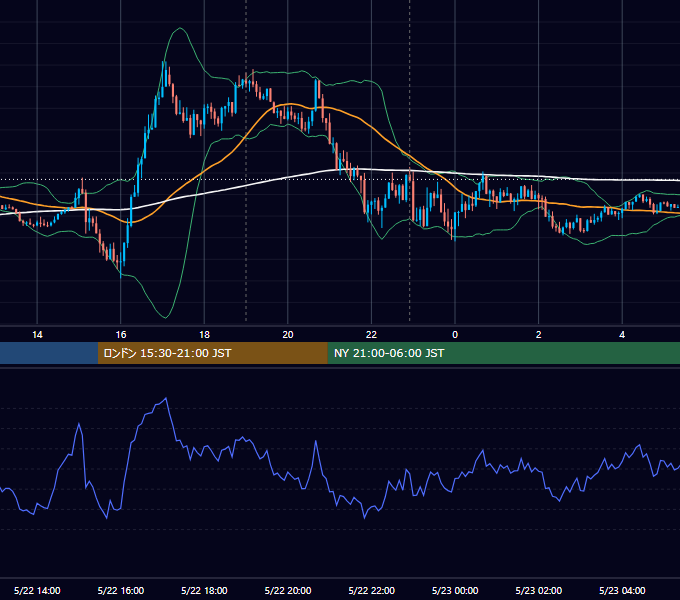Click the 18 hour axis label
The height and width of the screenshot is (600, 680).
[204, 335]
